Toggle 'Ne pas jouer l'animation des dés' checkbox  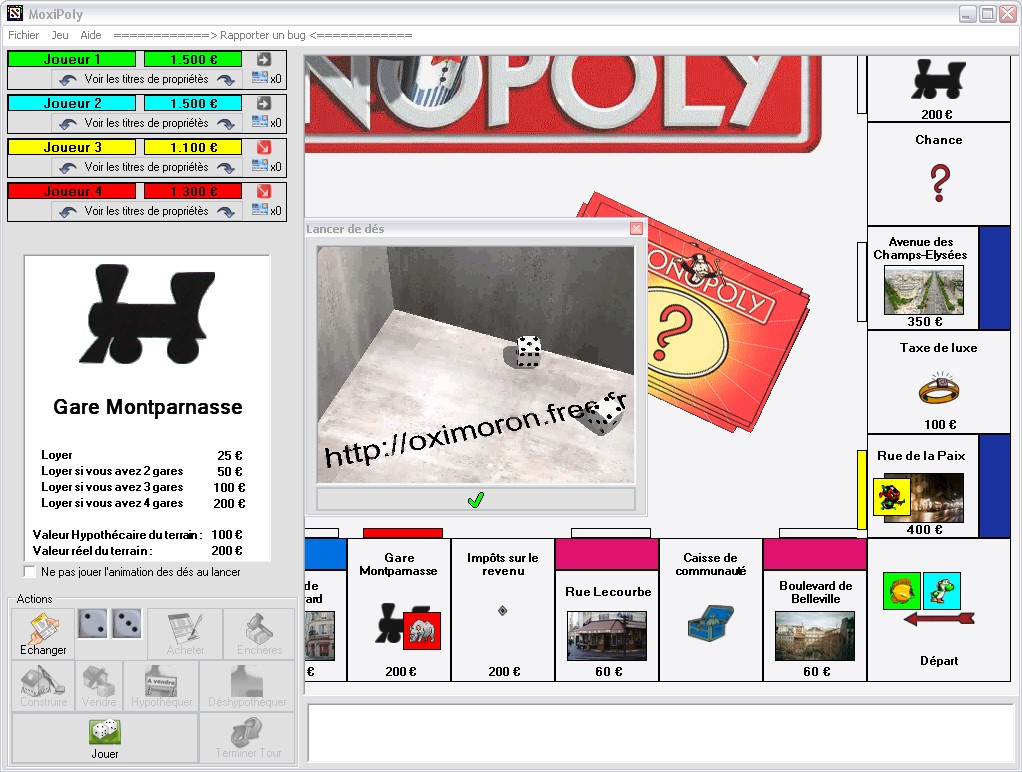(x=29, y=572)
